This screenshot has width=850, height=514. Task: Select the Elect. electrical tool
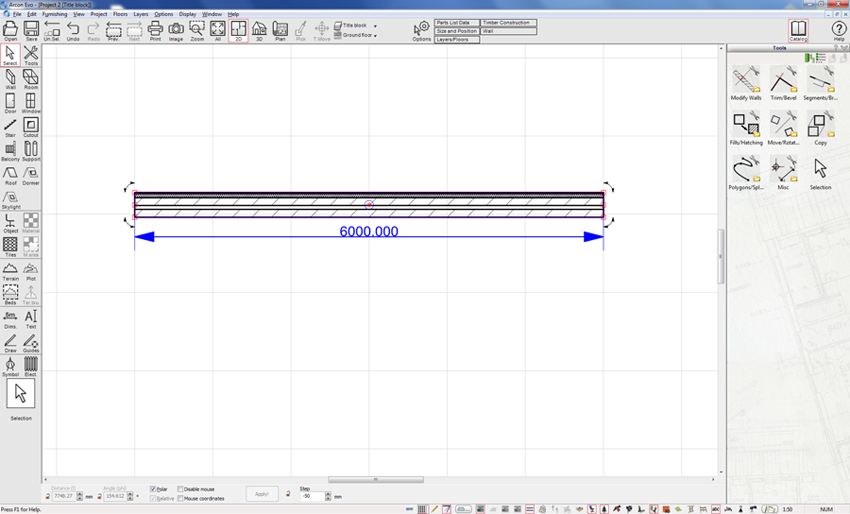[31, 367]
